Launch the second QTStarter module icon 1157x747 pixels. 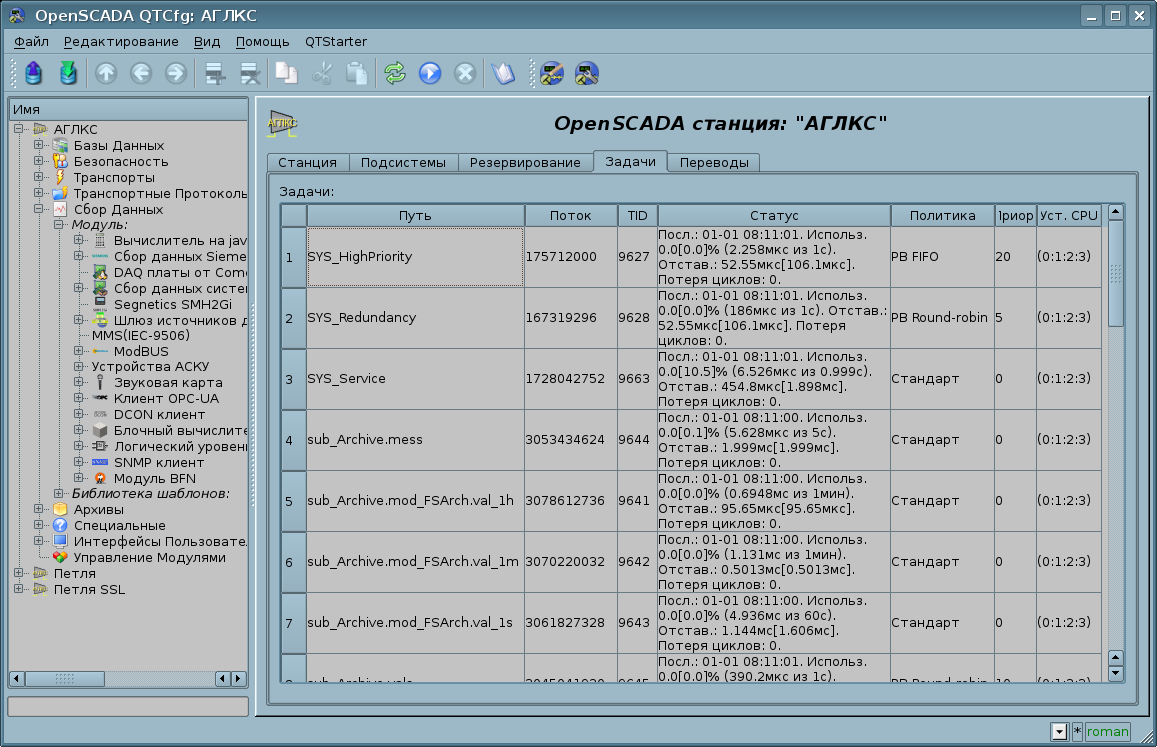point(587,73)
